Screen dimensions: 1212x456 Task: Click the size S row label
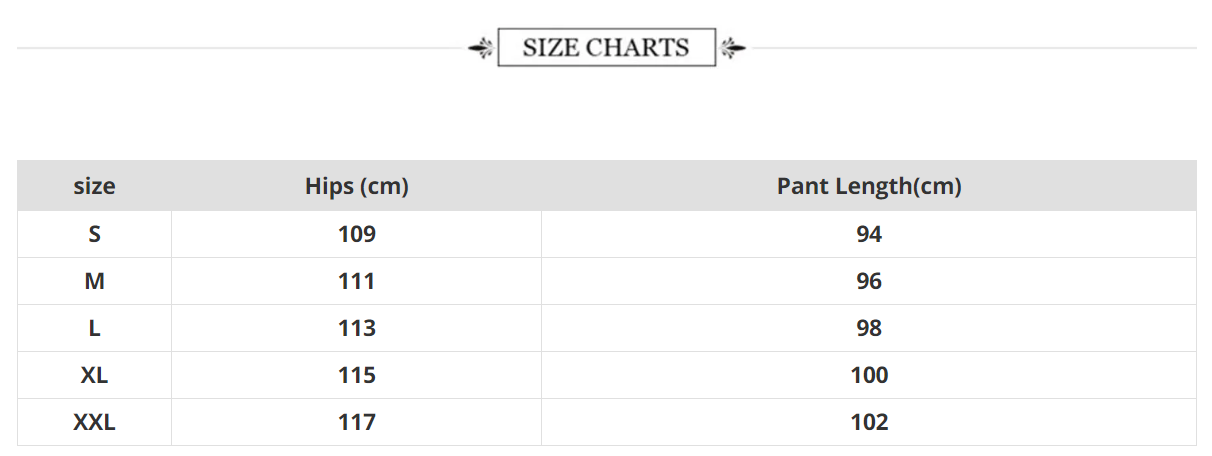click(94, 234)
